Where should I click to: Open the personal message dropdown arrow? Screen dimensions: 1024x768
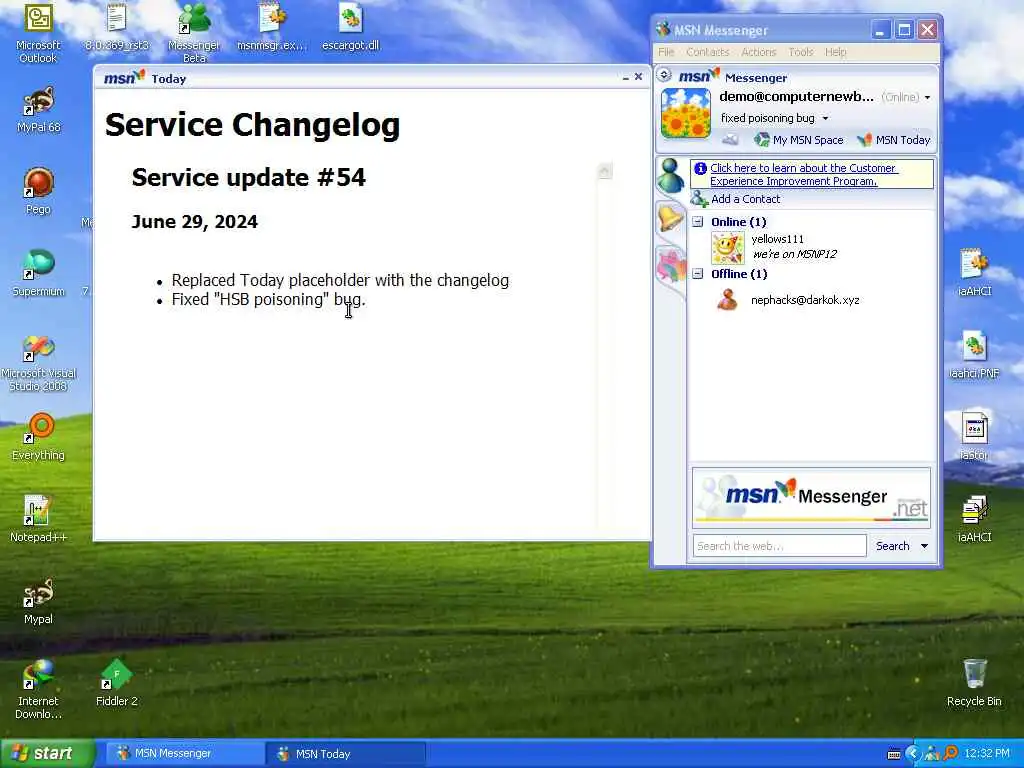(825, 118)
